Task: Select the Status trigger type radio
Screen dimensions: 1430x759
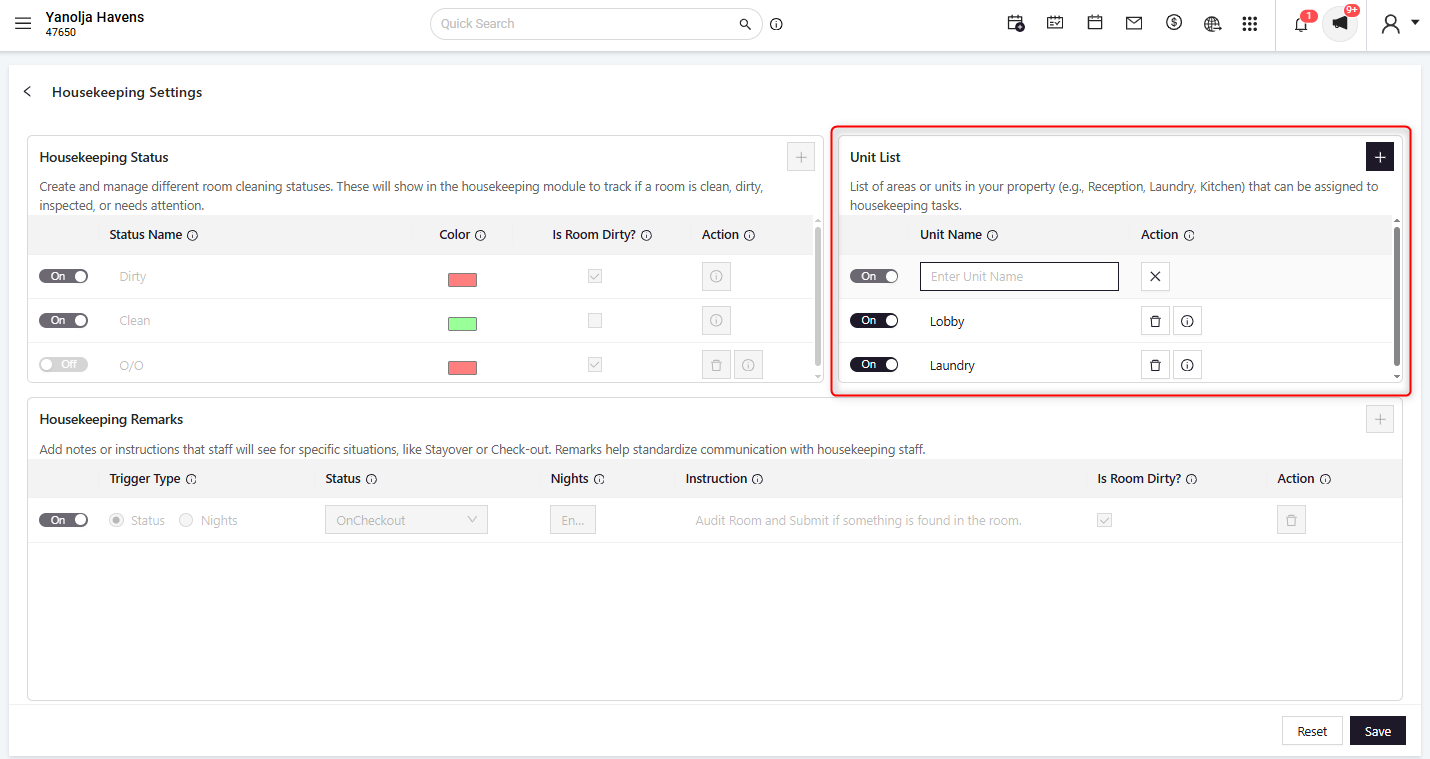Action: point(117,520)
